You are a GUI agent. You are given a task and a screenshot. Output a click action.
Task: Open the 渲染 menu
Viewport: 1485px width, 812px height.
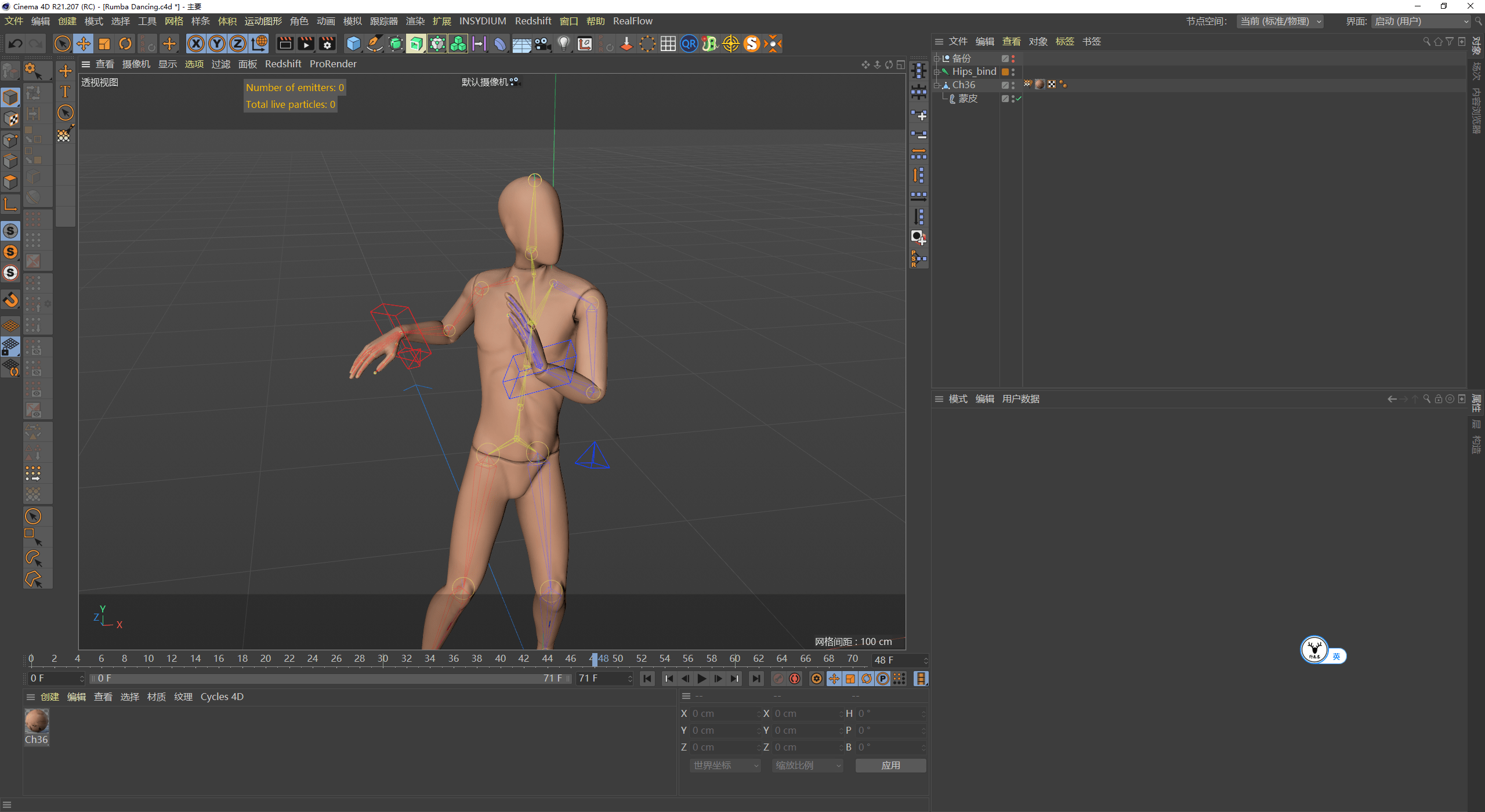415,21
